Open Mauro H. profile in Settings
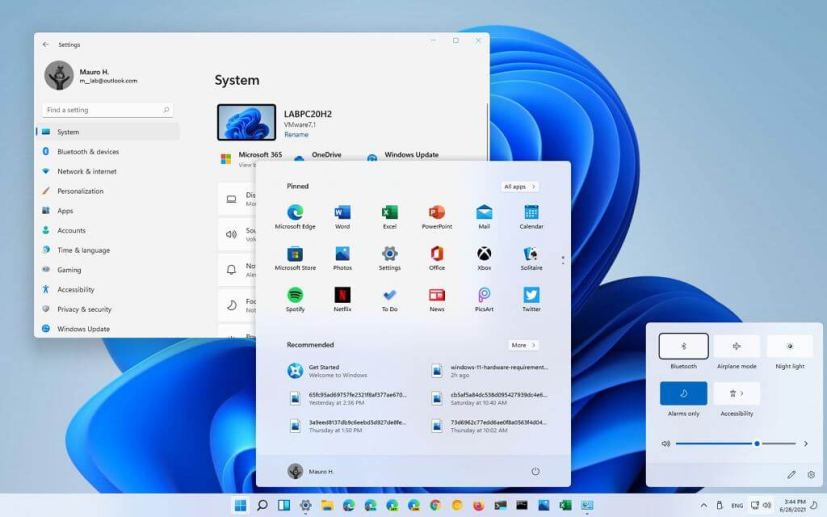The width and height of the screenshot is (827, 517). click(91, 75)
